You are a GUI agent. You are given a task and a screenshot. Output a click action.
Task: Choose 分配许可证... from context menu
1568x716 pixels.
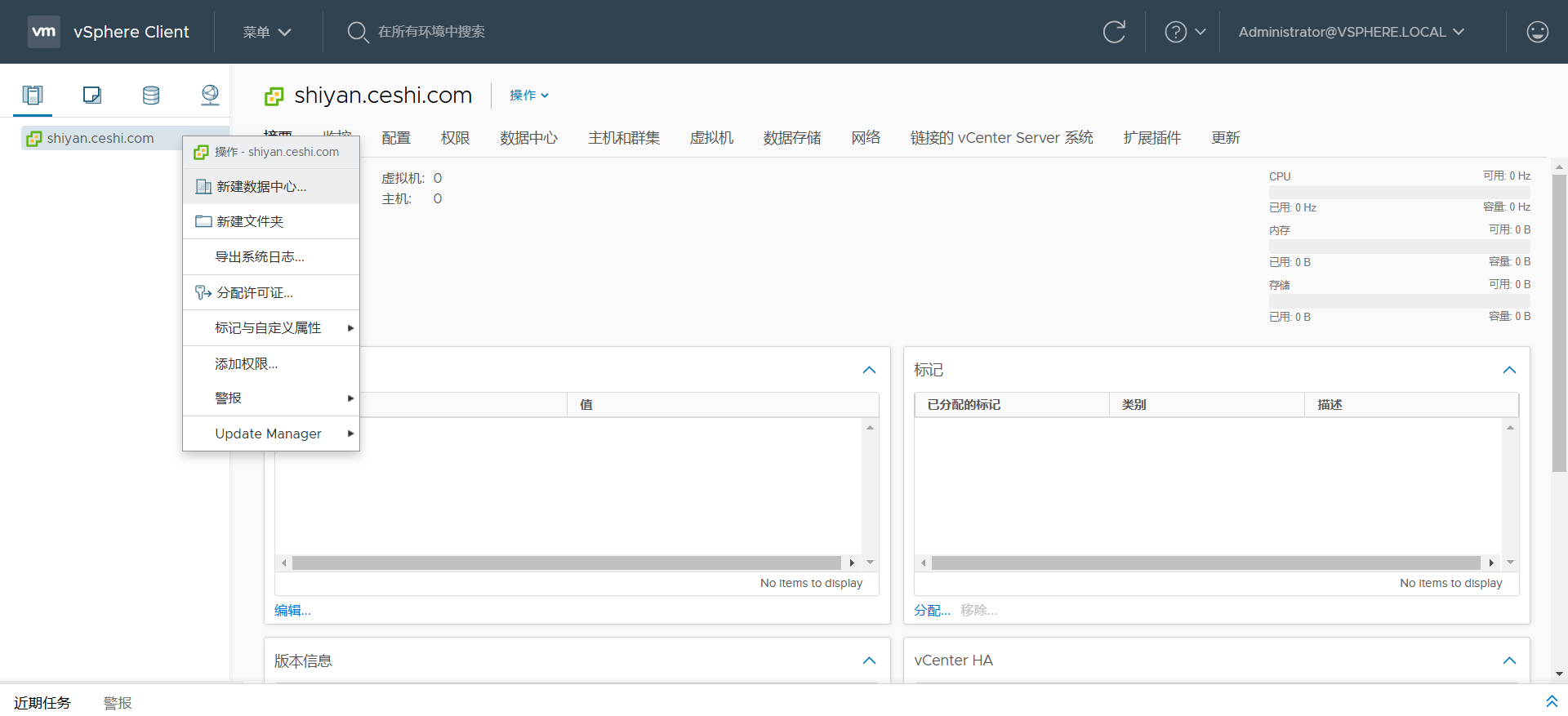click(271, 292)
